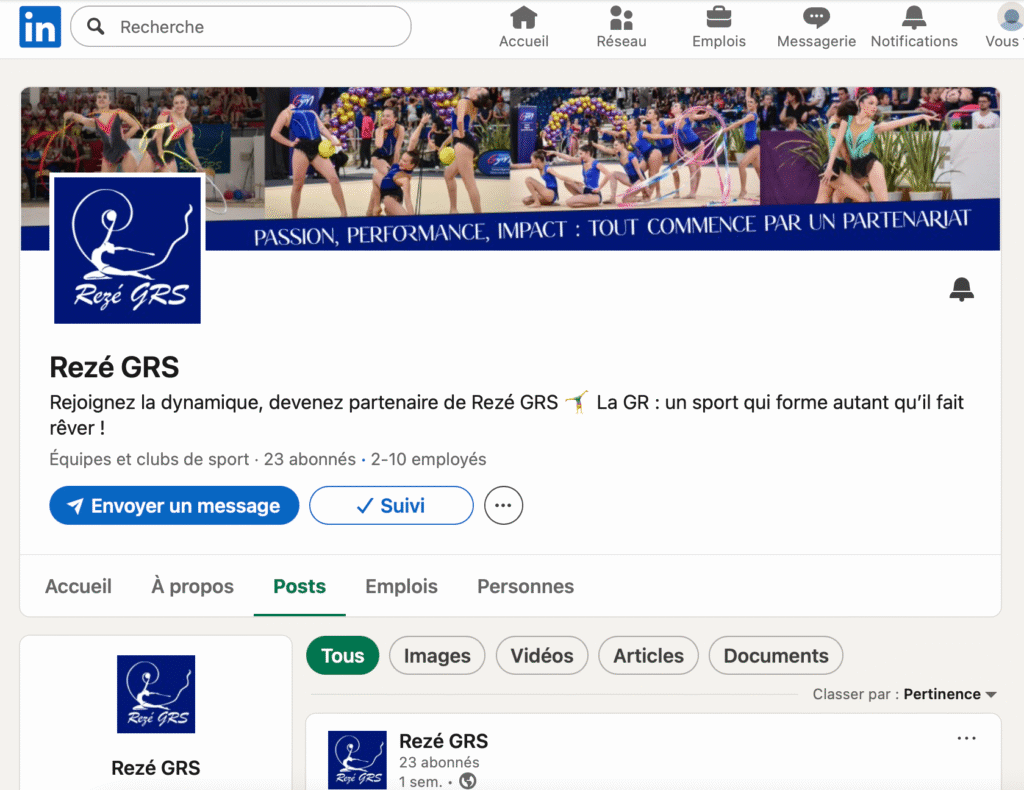Click Envoyer un message button
The height and width of the screenshot is (790, 1024).
pos(174,505)
